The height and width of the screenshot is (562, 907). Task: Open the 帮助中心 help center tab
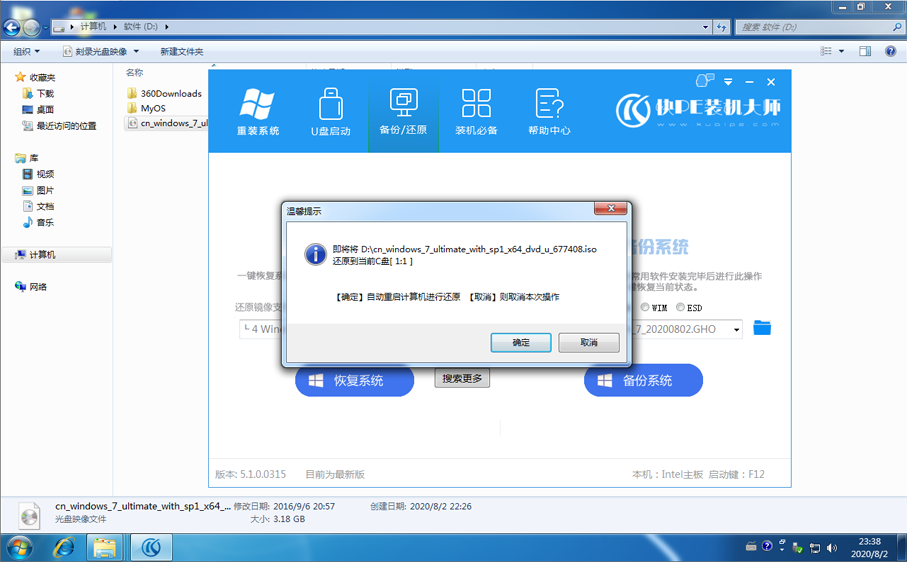pos(549,112)
